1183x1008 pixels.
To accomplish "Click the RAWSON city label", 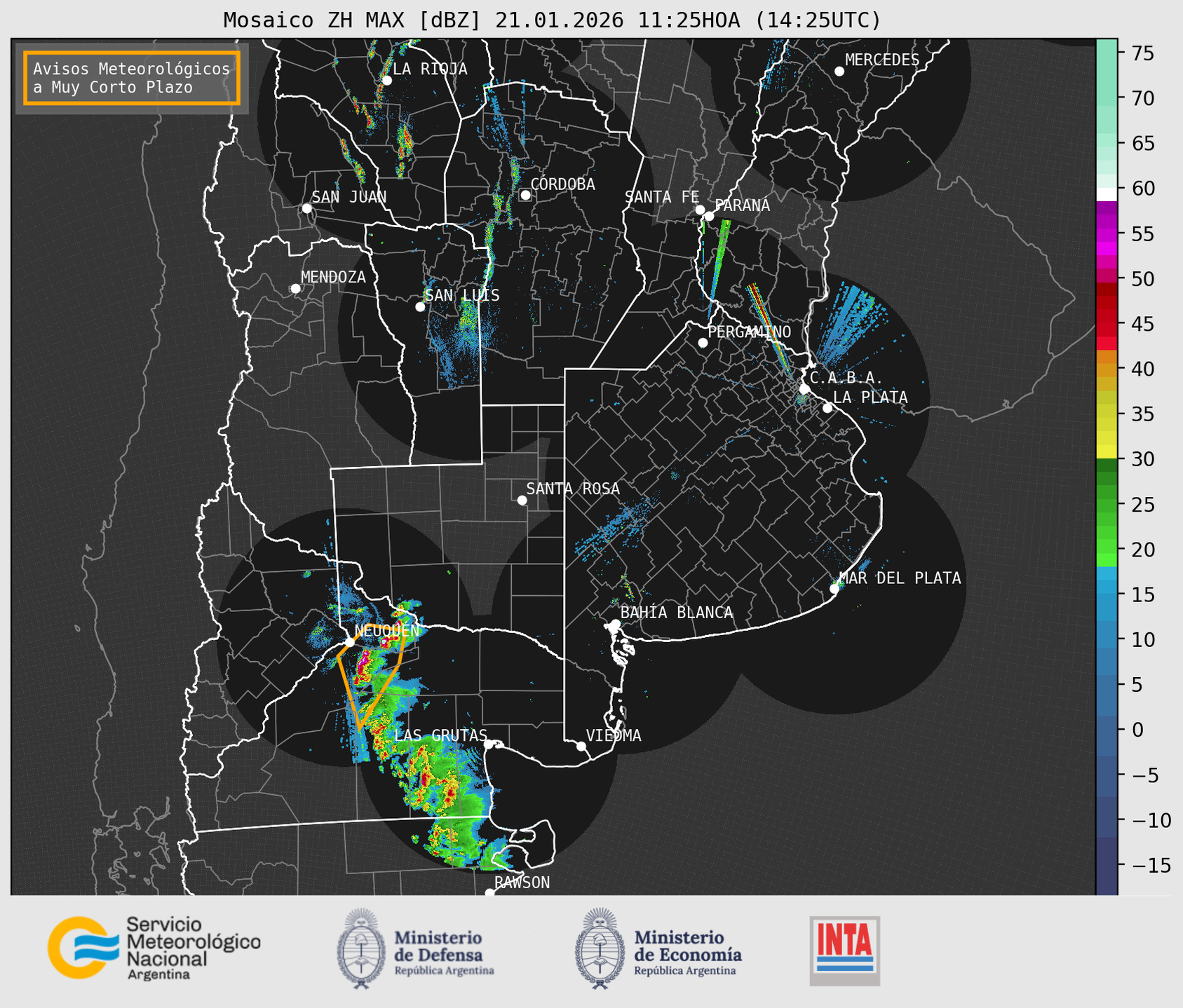I will [522, 883].
